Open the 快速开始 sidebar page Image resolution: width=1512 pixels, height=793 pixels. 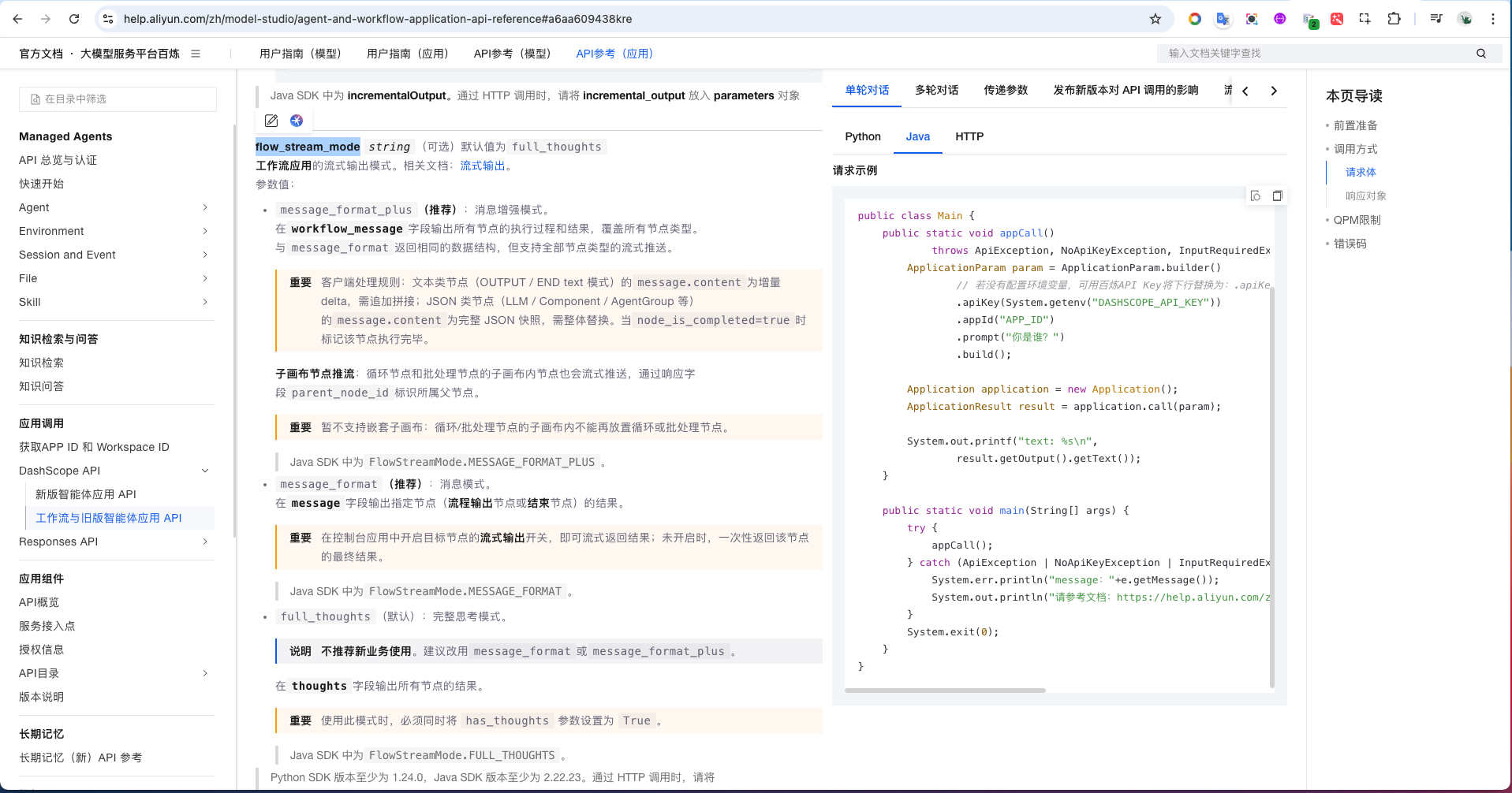(42, 184)
